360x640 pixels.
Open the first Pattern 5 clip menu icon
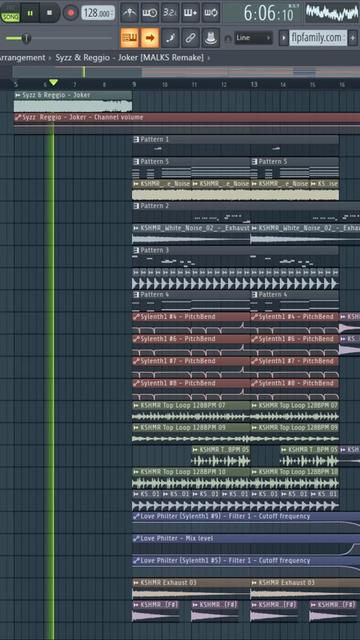(136, 162)
